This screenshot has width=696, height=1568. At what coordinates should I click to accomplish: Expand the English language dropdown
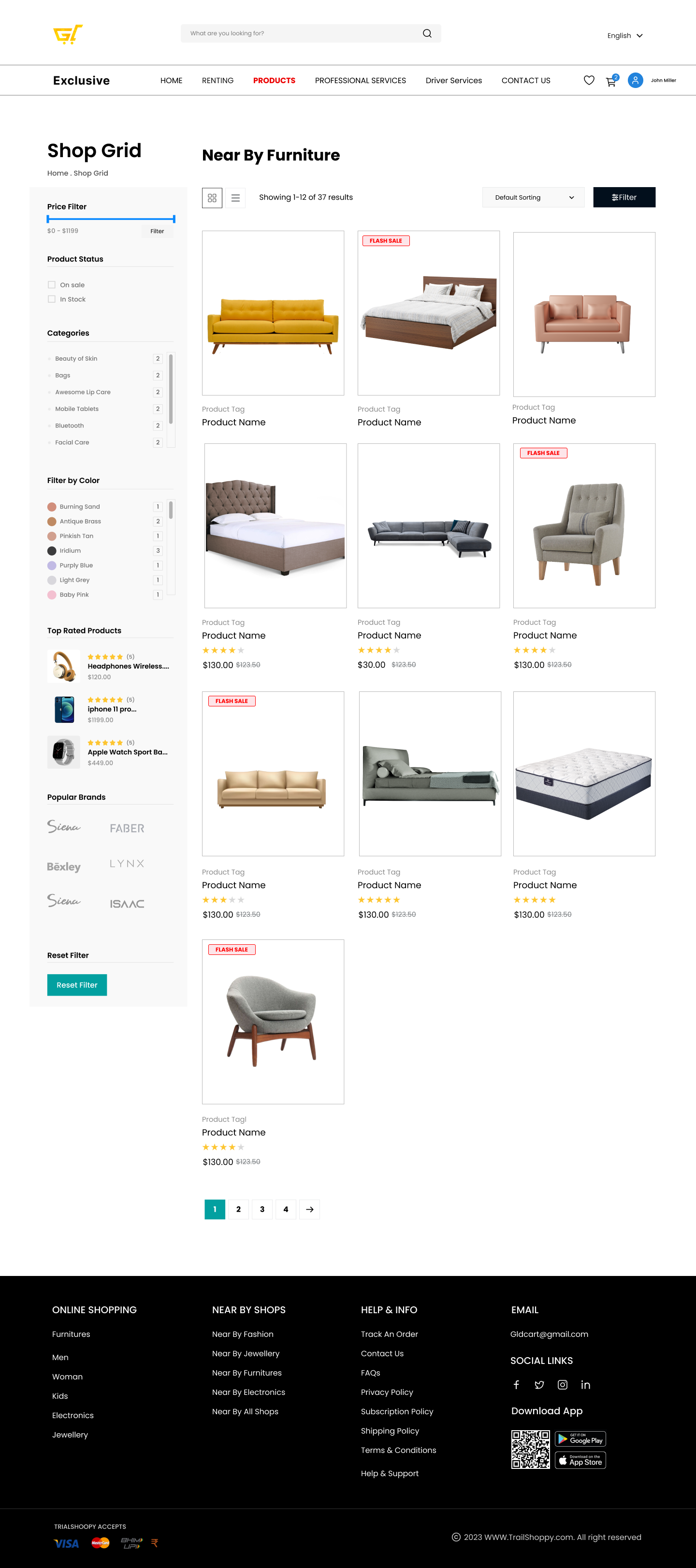625,36
